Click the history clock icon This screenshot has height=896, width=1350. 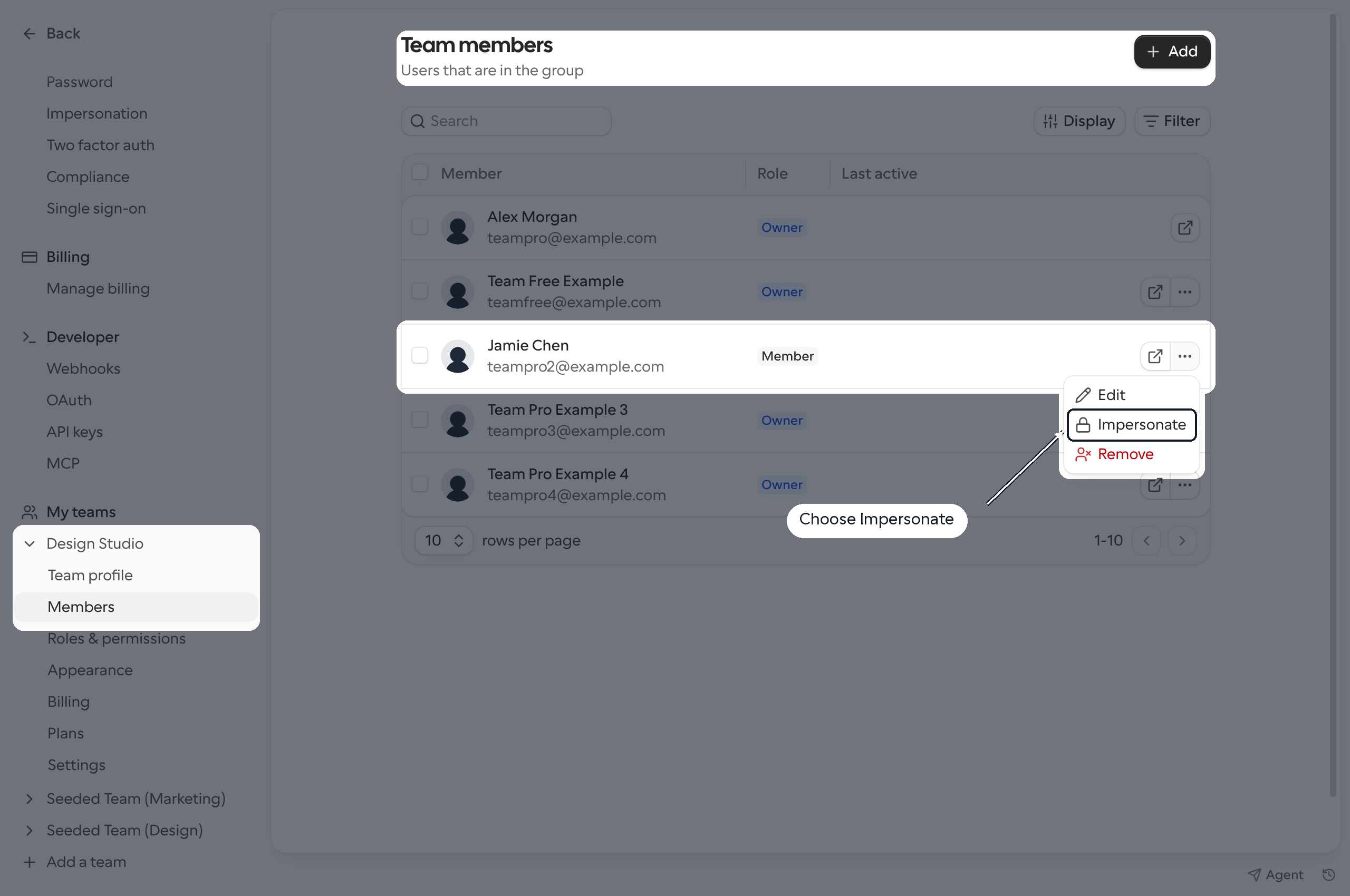coord(1328,874)
